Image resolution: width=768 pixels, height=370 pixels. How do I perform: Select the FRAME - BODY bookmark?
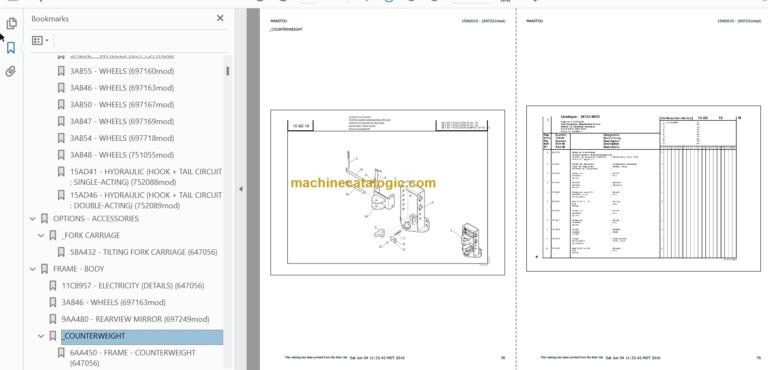coord(78,269)
